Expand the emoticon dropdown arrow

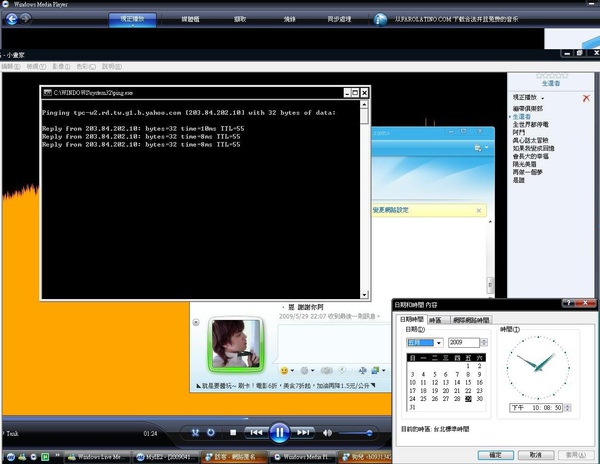pyautogui.click(x=292, y=370)
